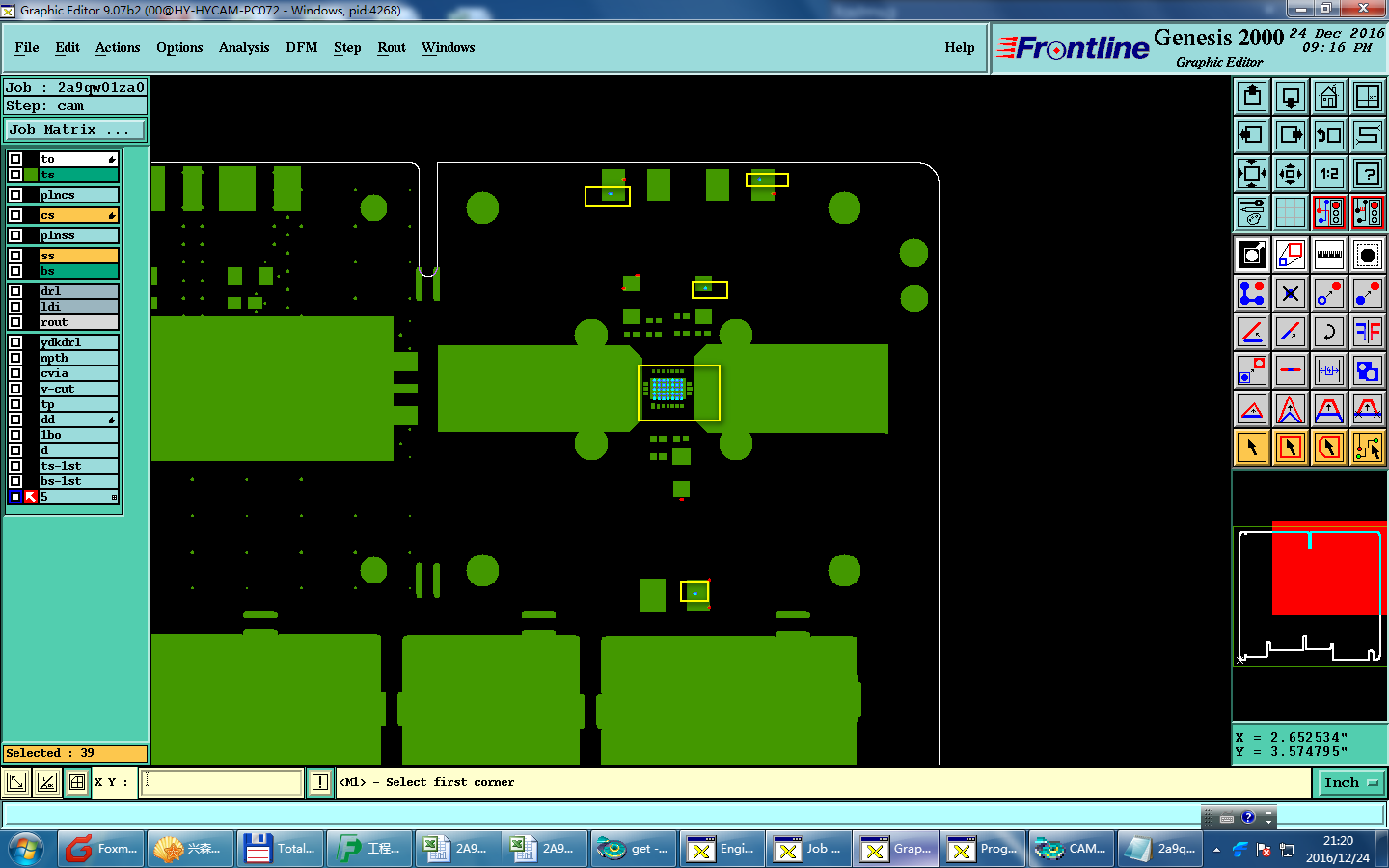
Task: Select the ruler measure tool icon
Action: pyautogui.click(x=1329, y=255)
